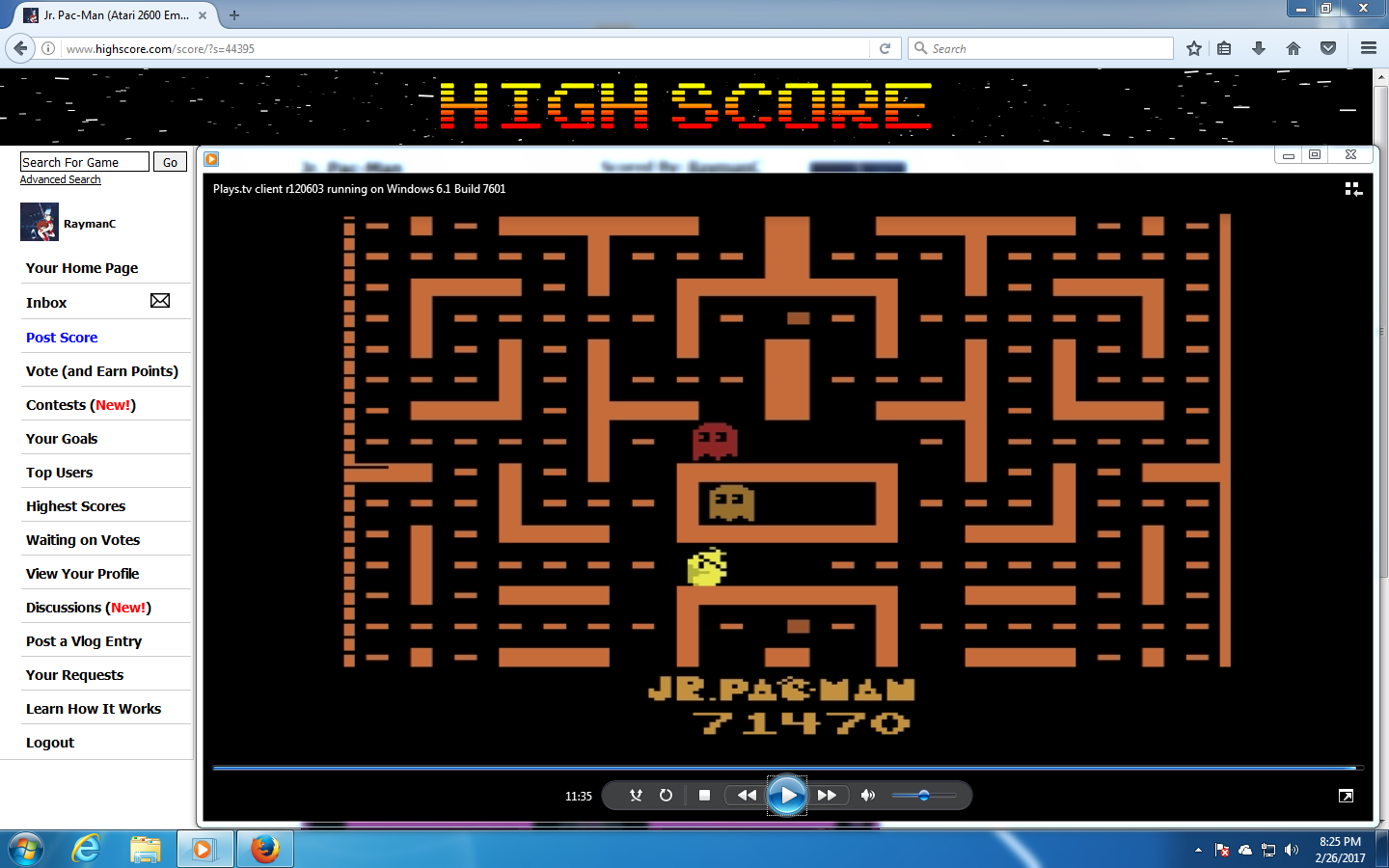The height and width of the screenshot is (868, 1389).
Task: Click the Firefox Search box
Action: [x=1041, y=48]
